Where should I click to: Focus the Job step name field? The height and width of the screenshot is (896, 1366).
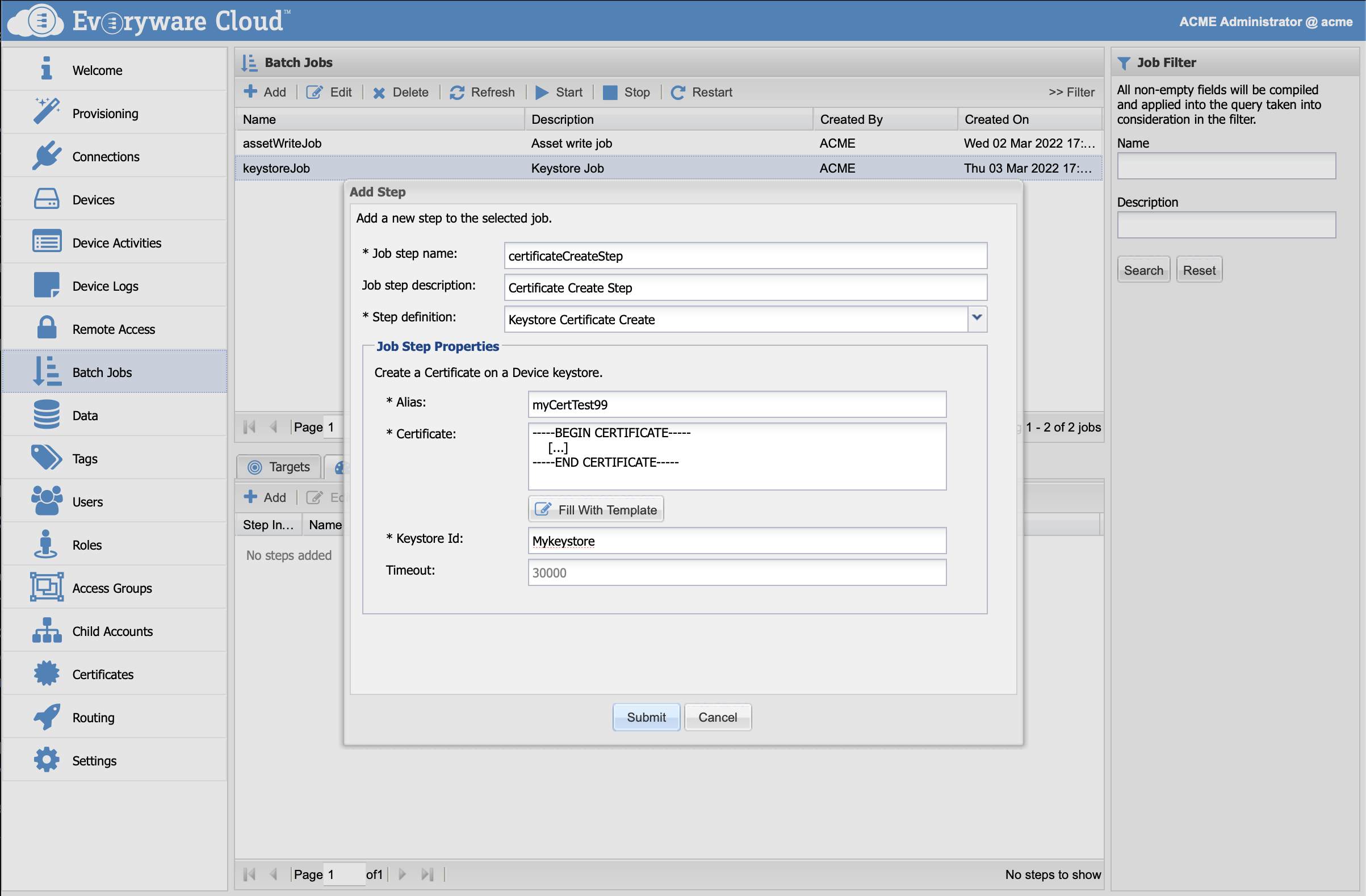pos(745,256)
